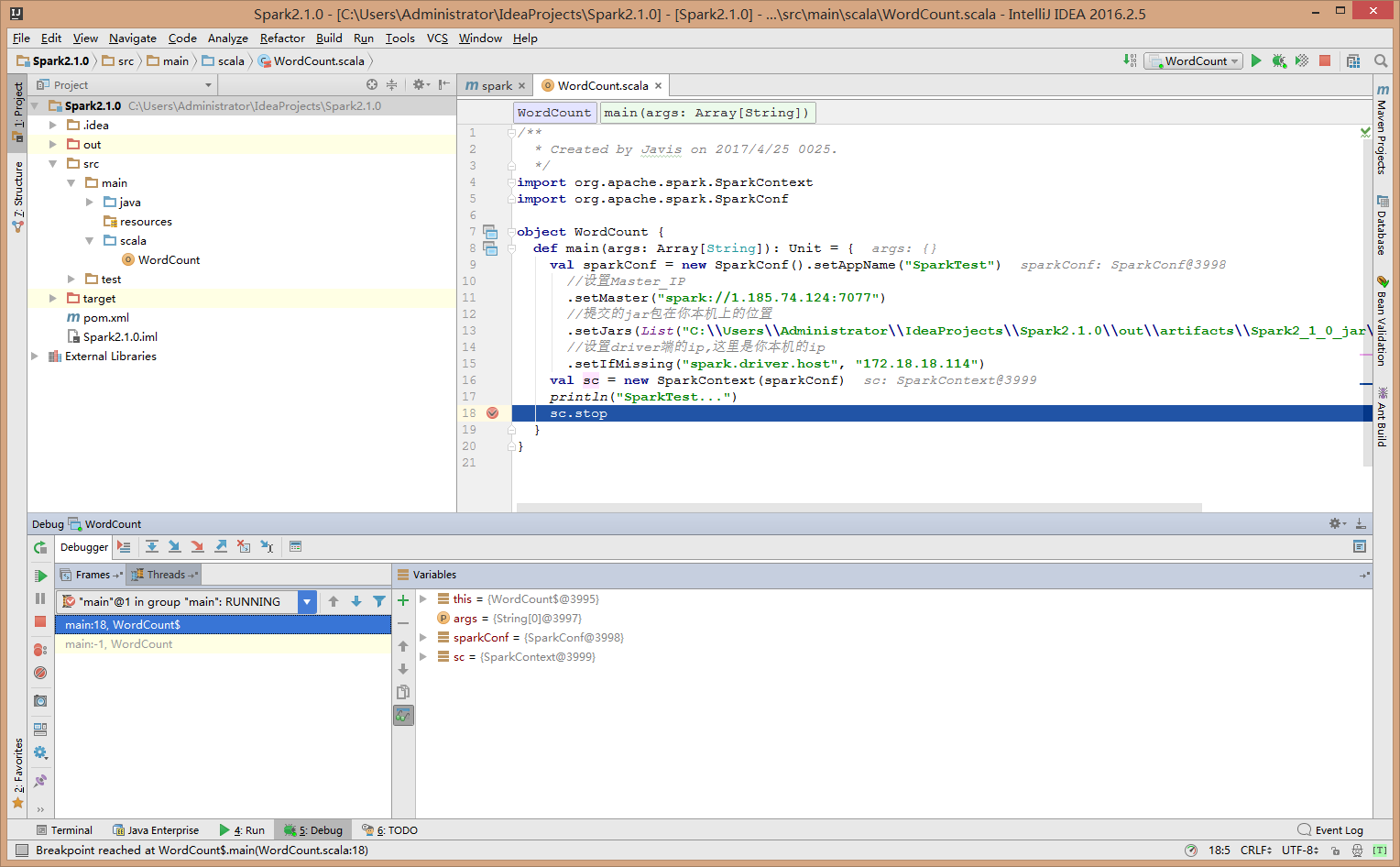The width and height of the screenshot is (1400, 867).
Task: Toggle the breakpoint on line 18
Action: [492, 413]
